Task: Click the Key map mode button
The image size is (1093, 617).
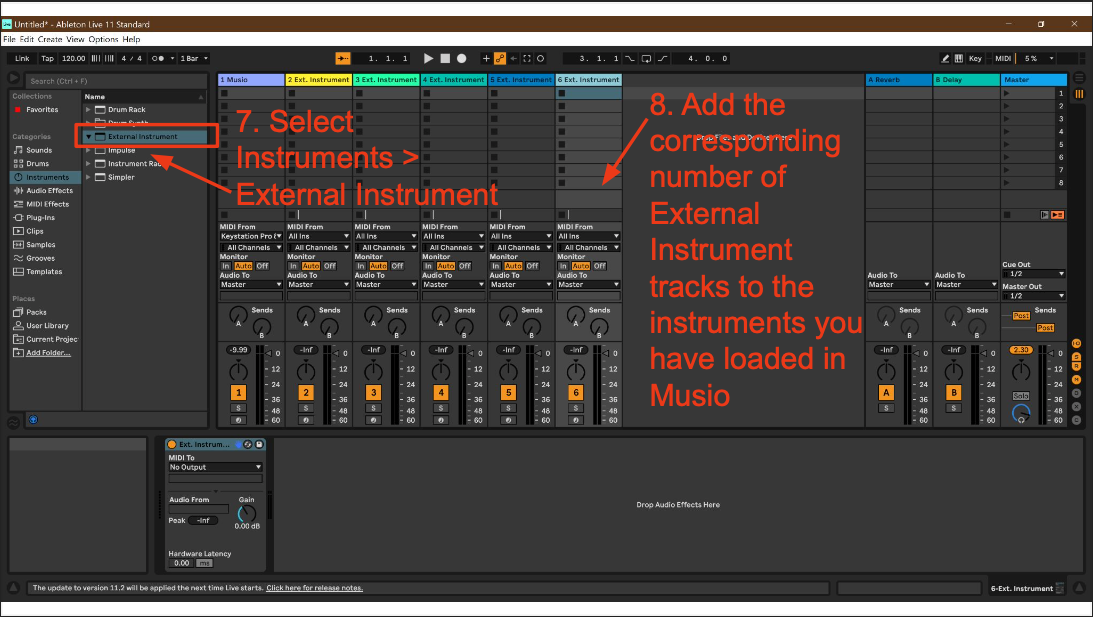Action: 975,59
